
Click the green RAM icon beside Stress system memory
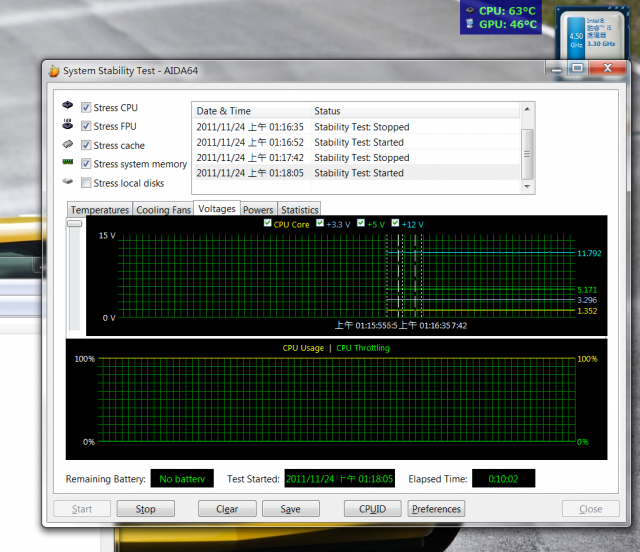(67, 162)
